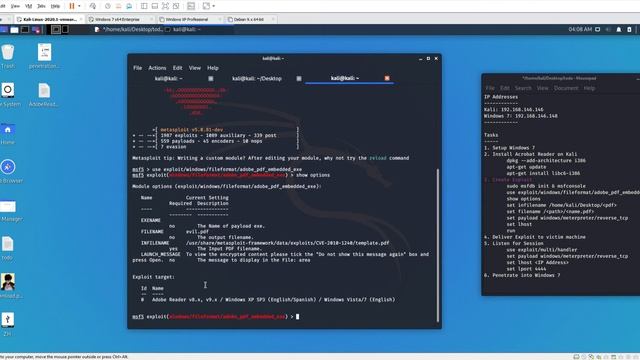Open the terminal Help menu
The height and width of the screenshot is (360, 640).
[213, 68]
